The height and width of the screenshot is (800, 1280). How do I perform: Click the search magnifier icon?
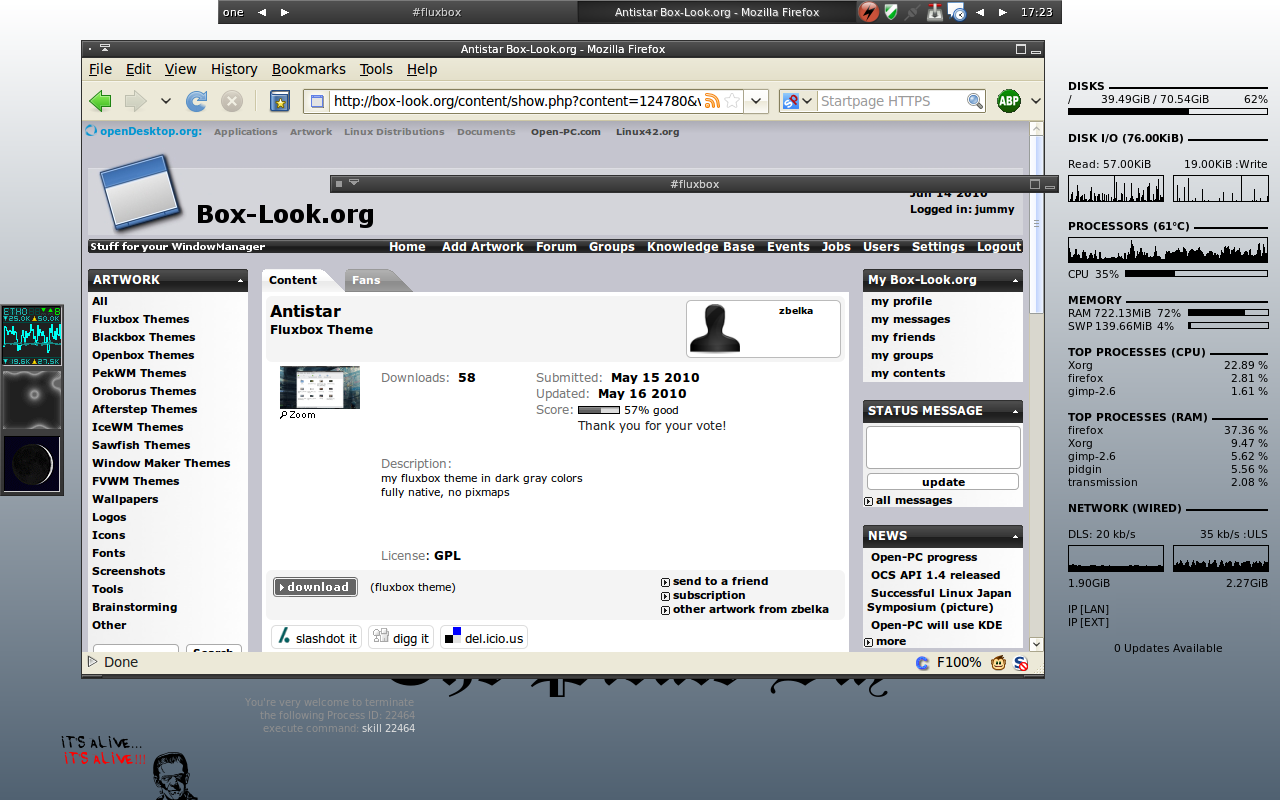coord(975,101)
